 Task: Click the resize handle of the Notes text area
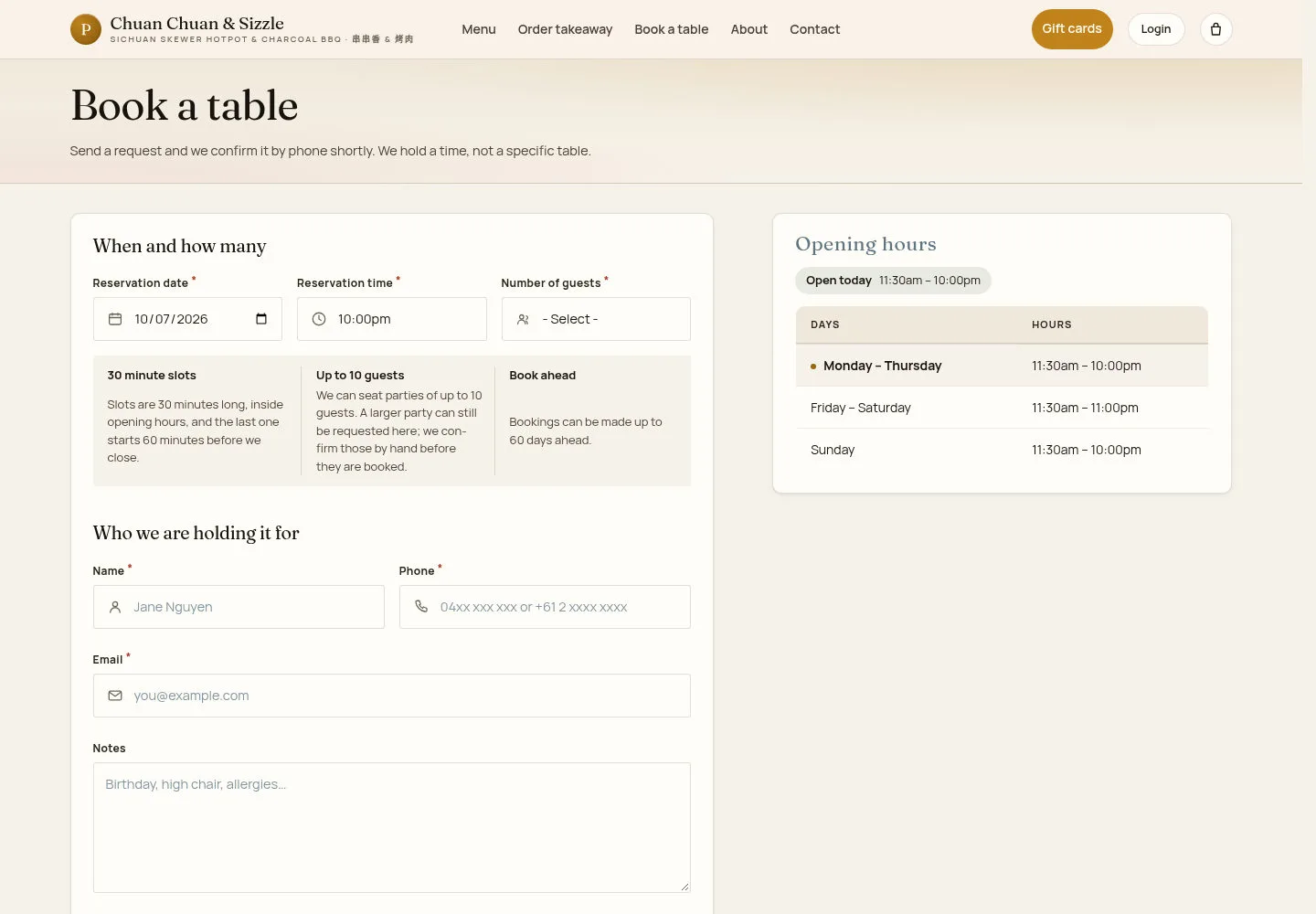(685, 887)
